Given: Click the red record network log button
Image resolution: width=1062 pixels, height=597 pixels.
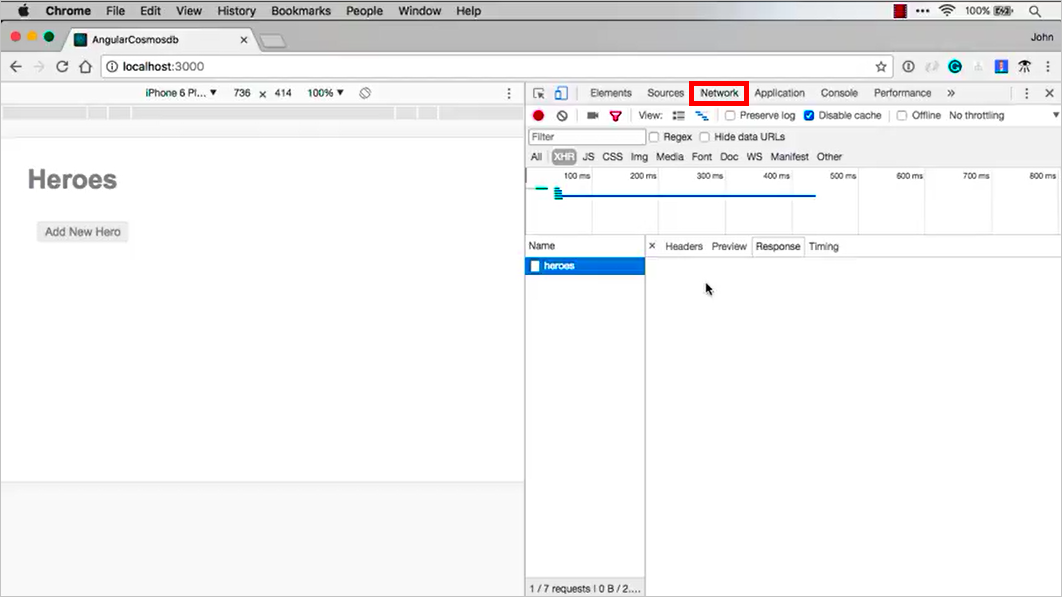Looking at the screenshot, I should pos(538,115).
